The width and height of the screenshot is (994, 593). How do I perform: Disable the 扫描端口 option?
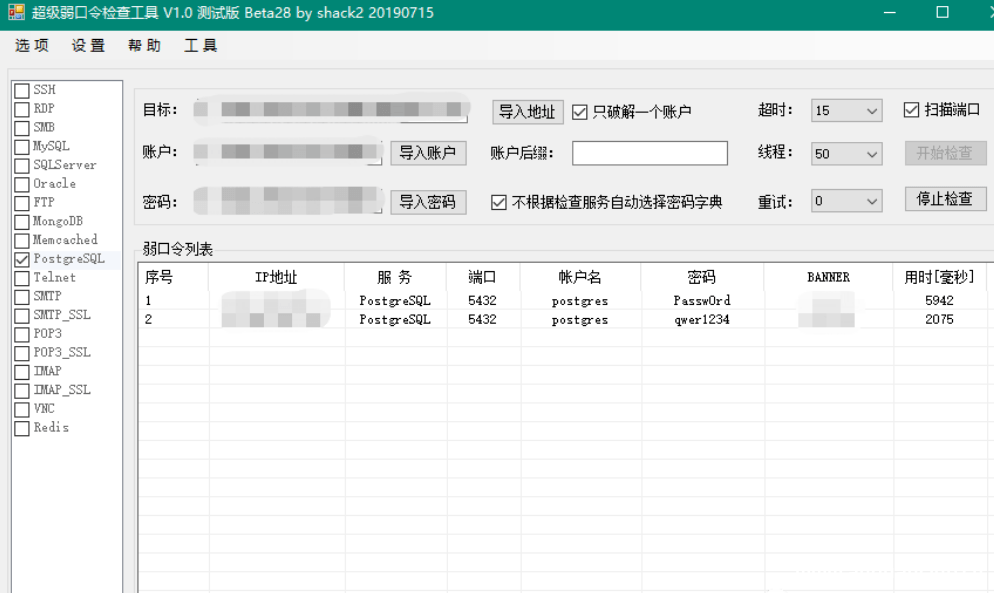coord(913,110)
